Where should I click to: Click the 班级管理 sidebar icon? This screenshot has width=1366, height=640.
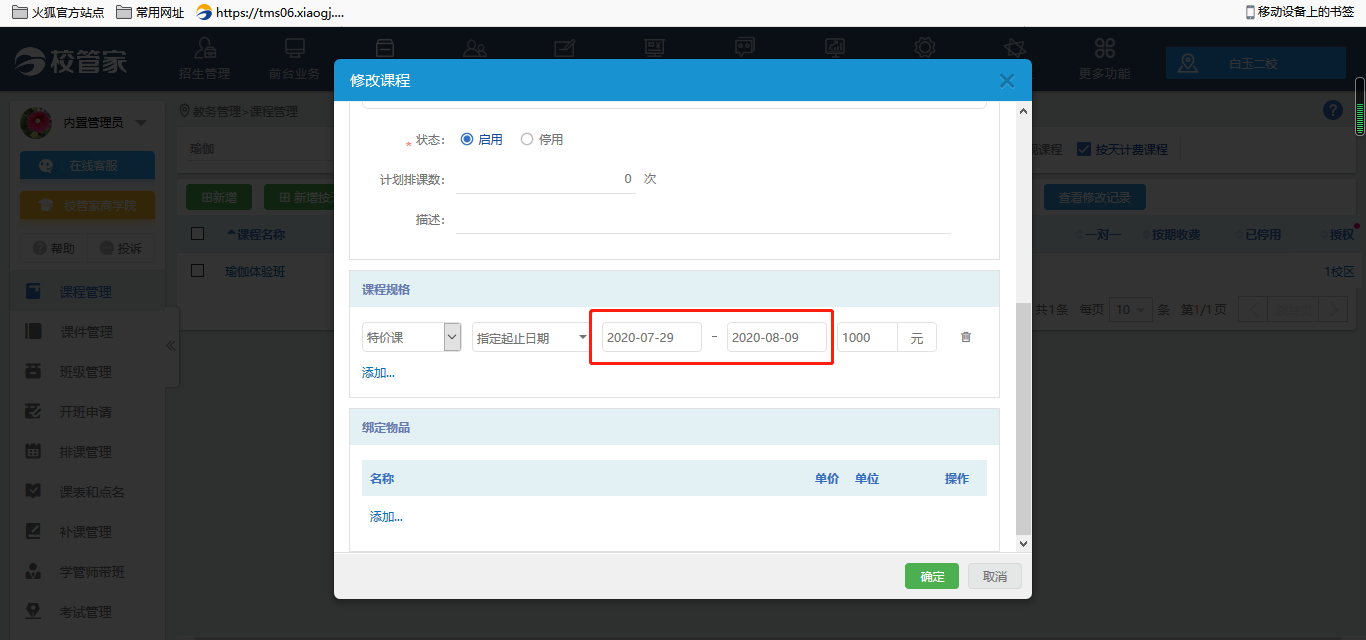pos(33,372)
